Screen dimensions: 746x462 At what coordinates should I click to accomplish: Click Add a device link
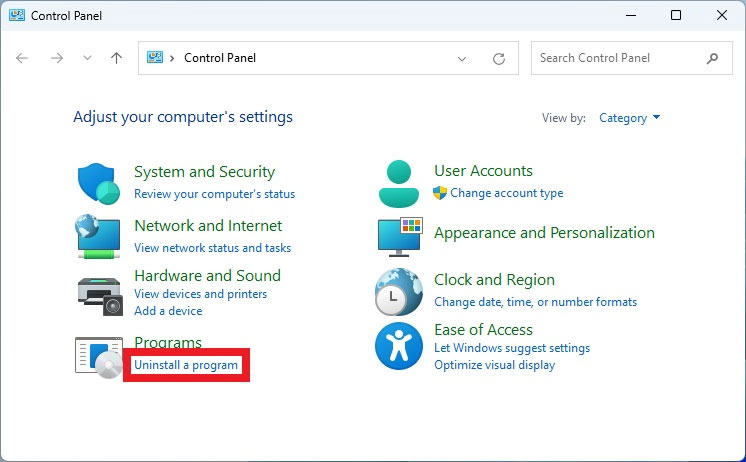[168, 311]
